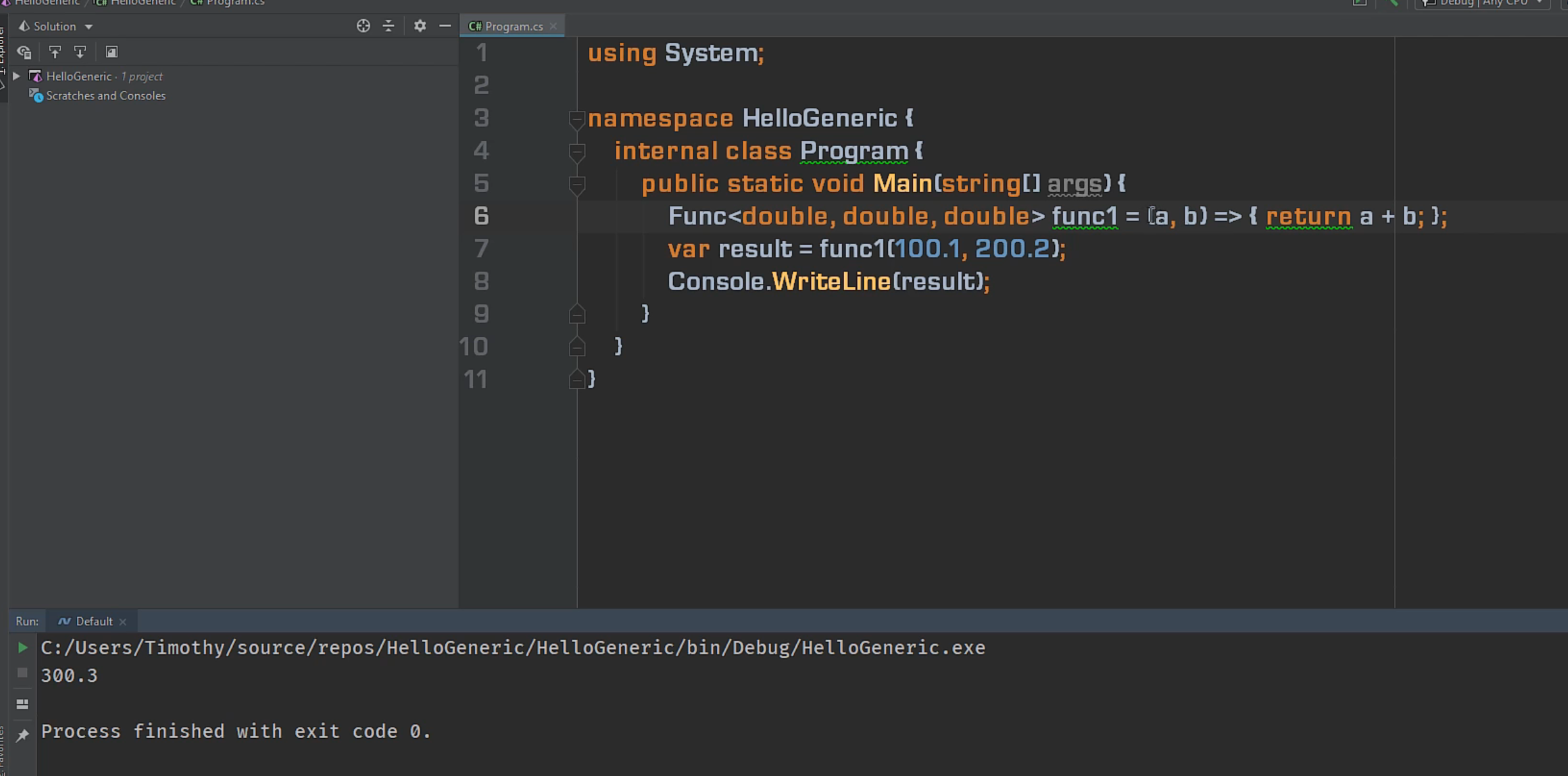Pin the Run tab with pin icon
Image resolution: width=1568 pixels, height=776 pixels.
(22, 735)
